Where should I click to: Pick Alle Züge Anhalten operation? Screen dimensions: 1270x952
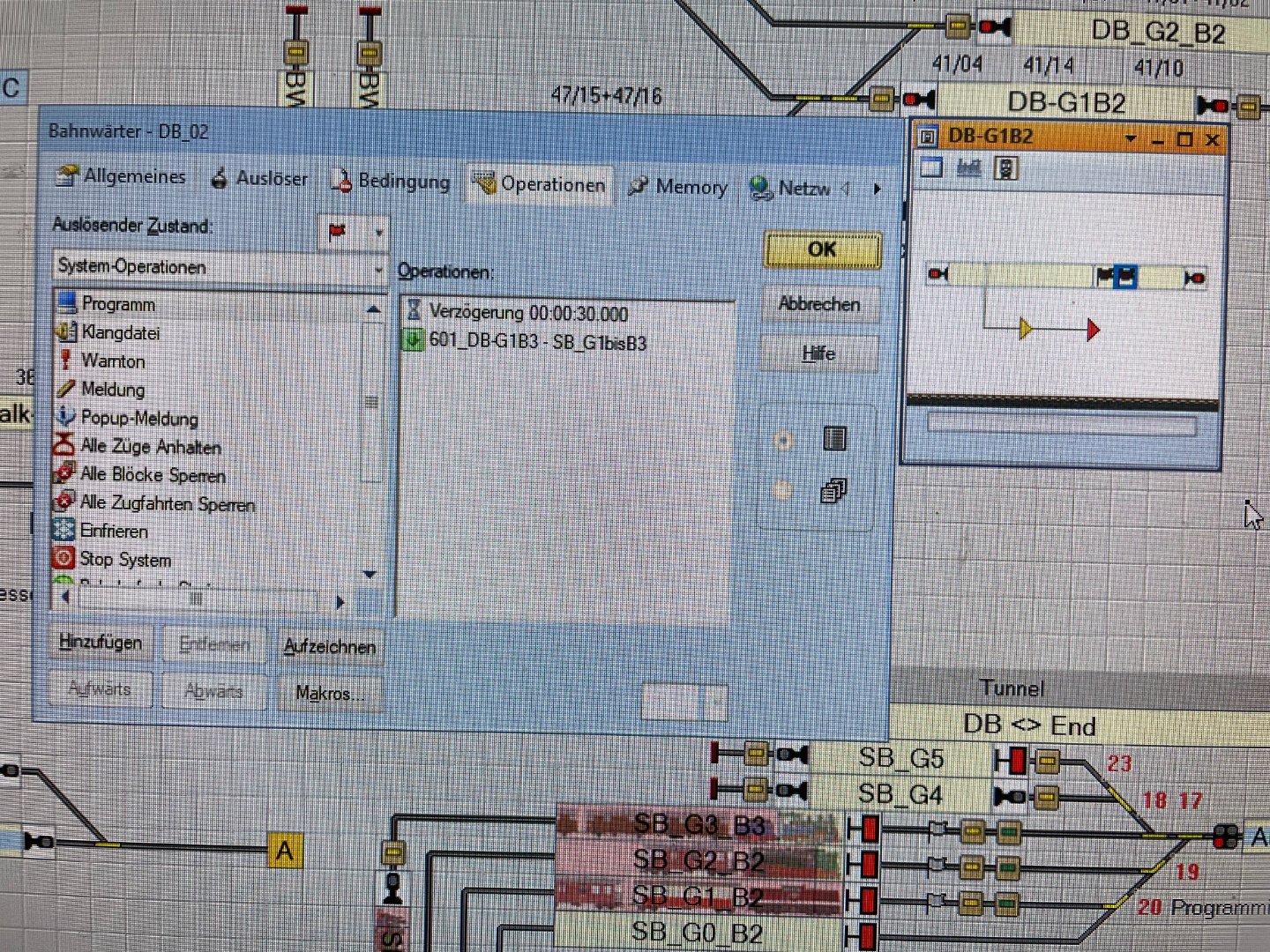click(x=150, y=447)
